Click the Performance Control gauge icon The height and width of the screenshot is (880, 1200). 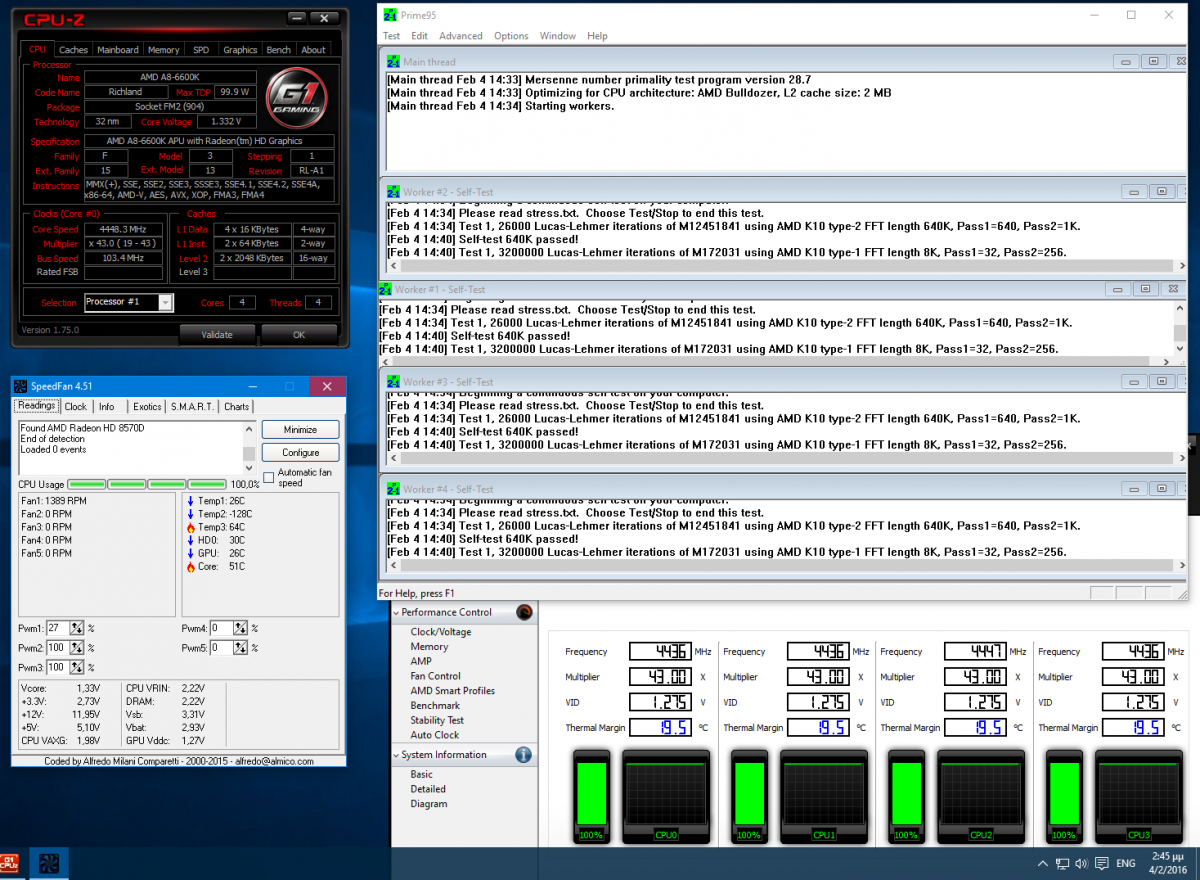[x=524, y=612]
